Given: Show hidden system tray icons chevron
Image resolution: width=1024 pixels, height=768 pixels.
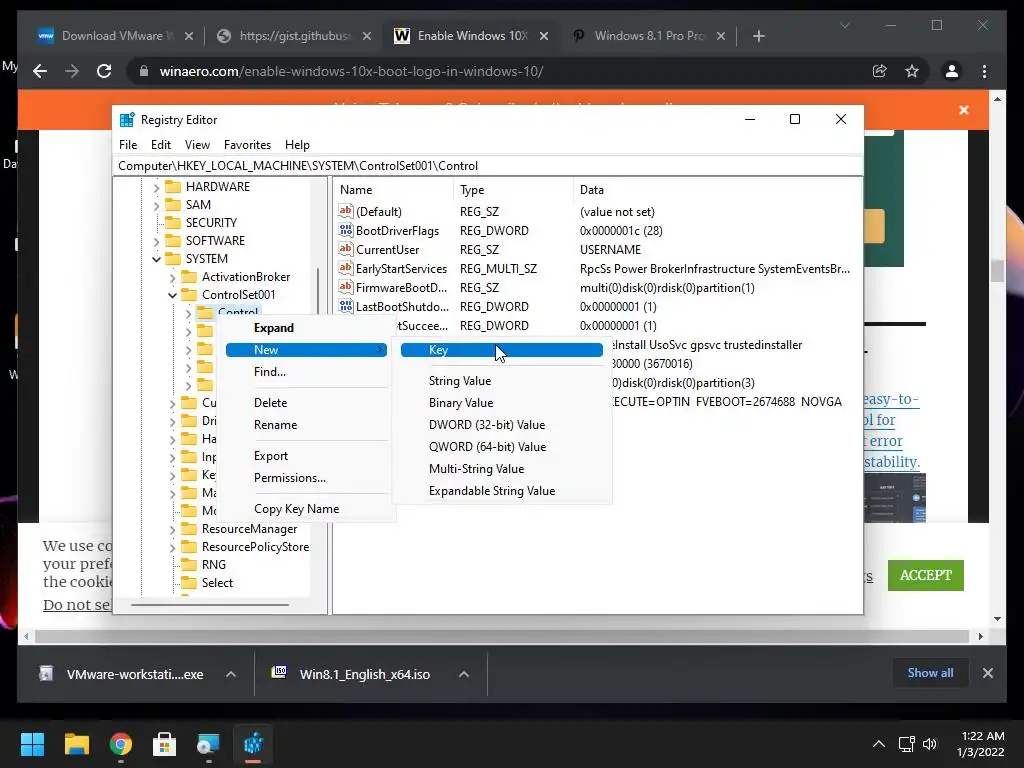Looking at the screenshot, I should tap(879, 744).
